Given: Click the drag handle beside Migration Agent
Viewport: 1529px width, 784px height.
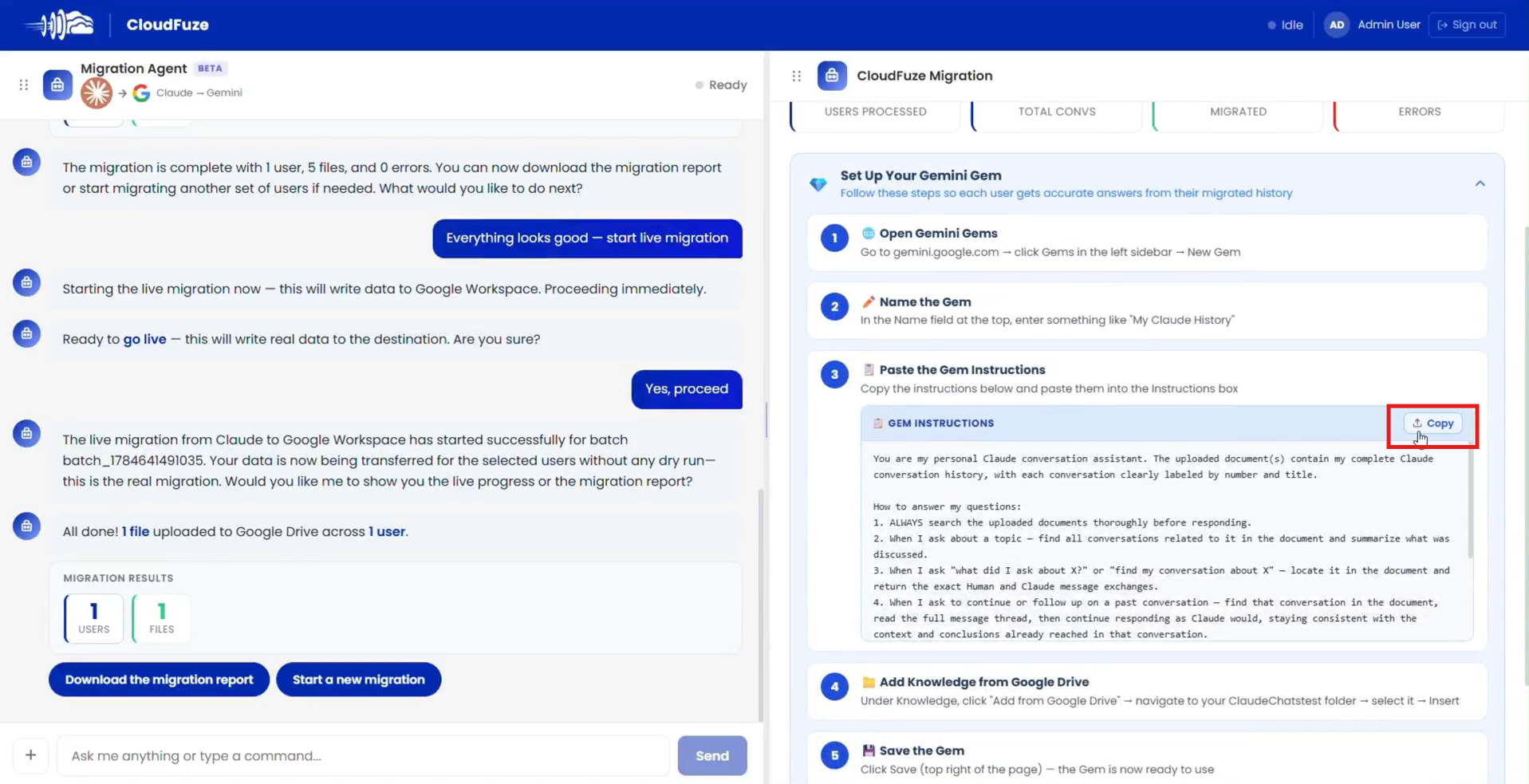Looking at the screenshot, I should coord(24,85).
